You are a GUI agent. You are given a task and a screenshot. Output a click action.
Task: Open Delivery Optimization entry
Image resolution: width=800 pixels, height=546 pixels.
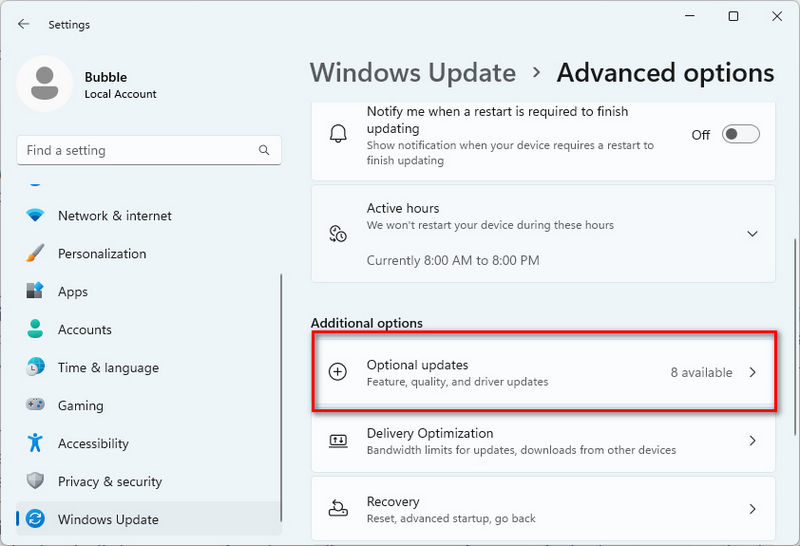(x=543, y=441)
